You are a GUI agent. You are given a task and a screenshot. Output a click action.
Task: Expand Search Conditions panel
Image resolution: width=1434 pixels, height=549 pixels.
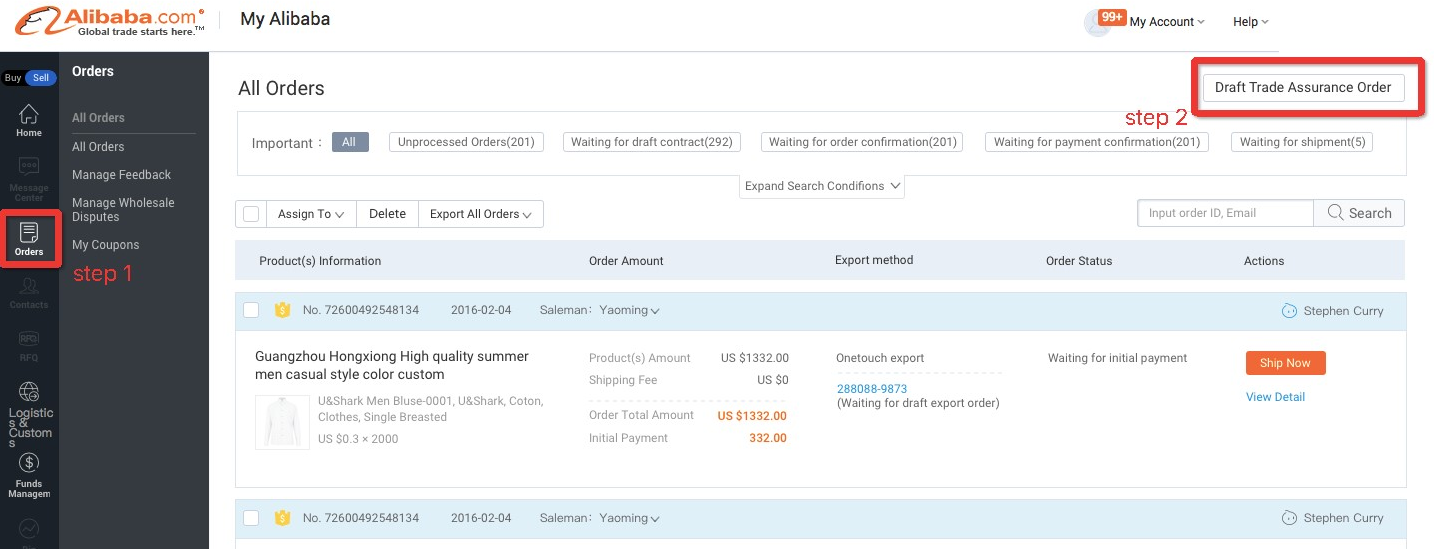pos(822,186)
